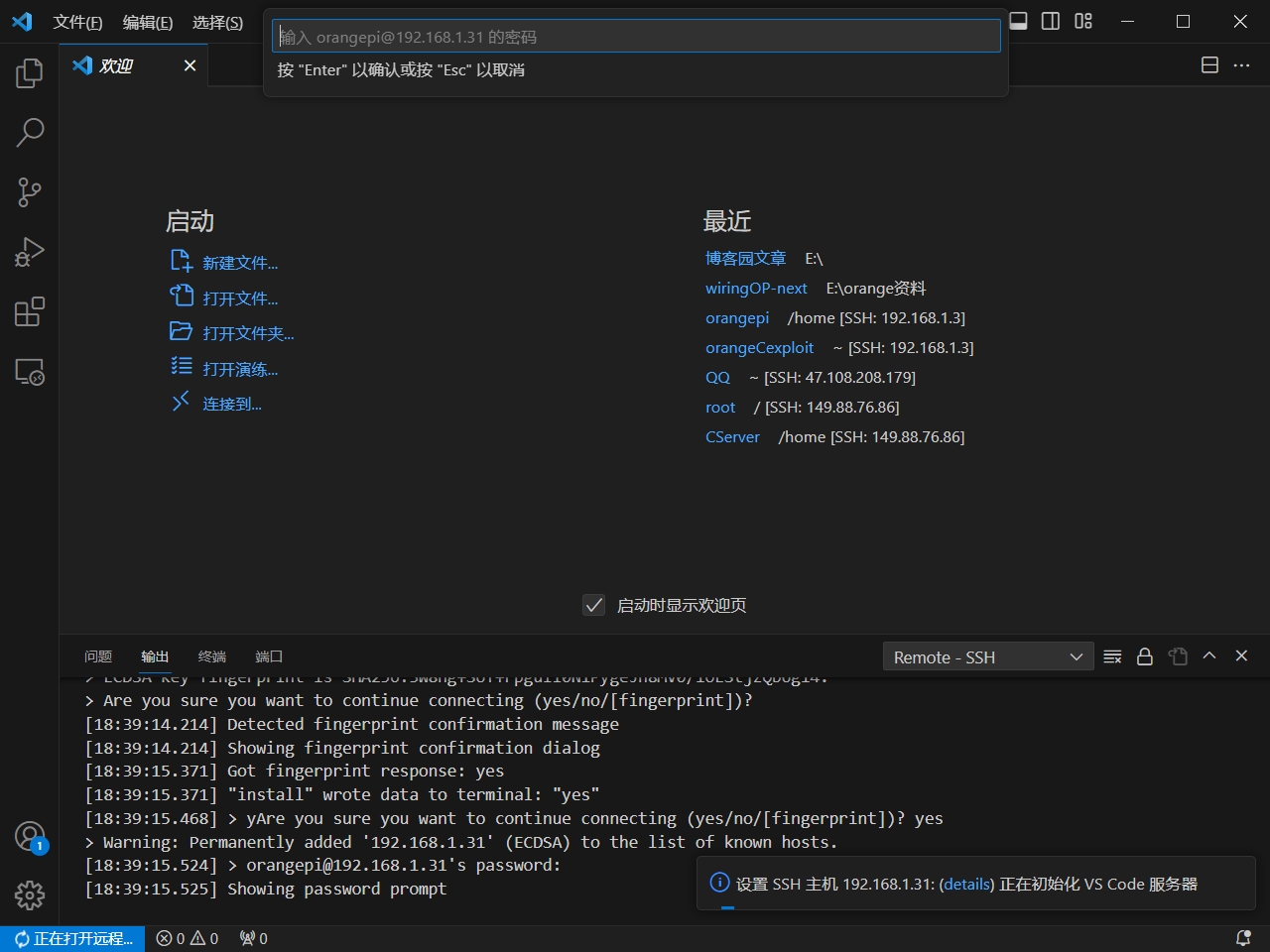
Task: Switch to the 输出 panel tab
Action: tap(155, 656)
